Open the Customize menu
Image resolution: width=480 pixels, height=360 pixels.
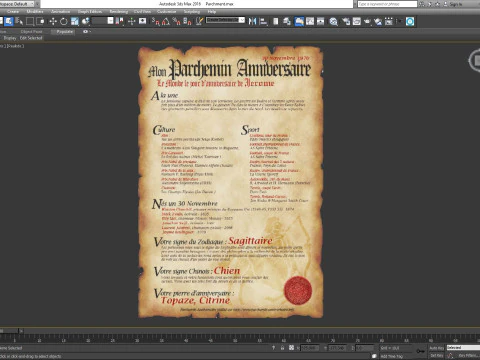[x=166, y=11]
